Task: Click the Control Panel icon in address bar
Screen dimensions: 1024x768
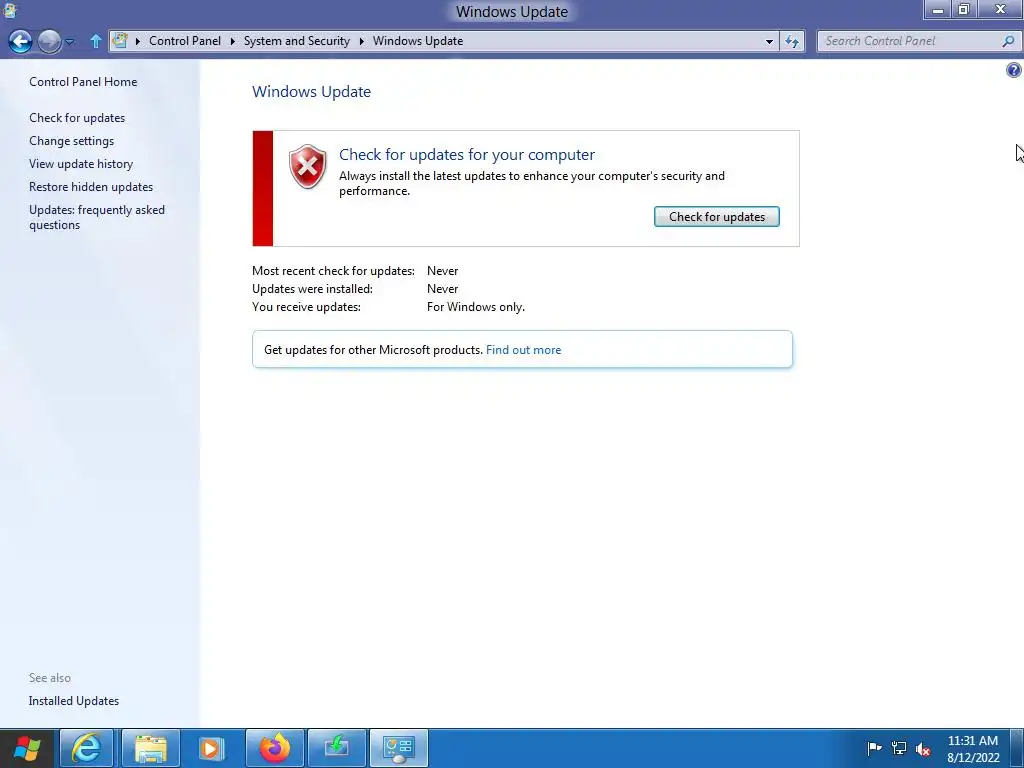Action: coord(120,40)
